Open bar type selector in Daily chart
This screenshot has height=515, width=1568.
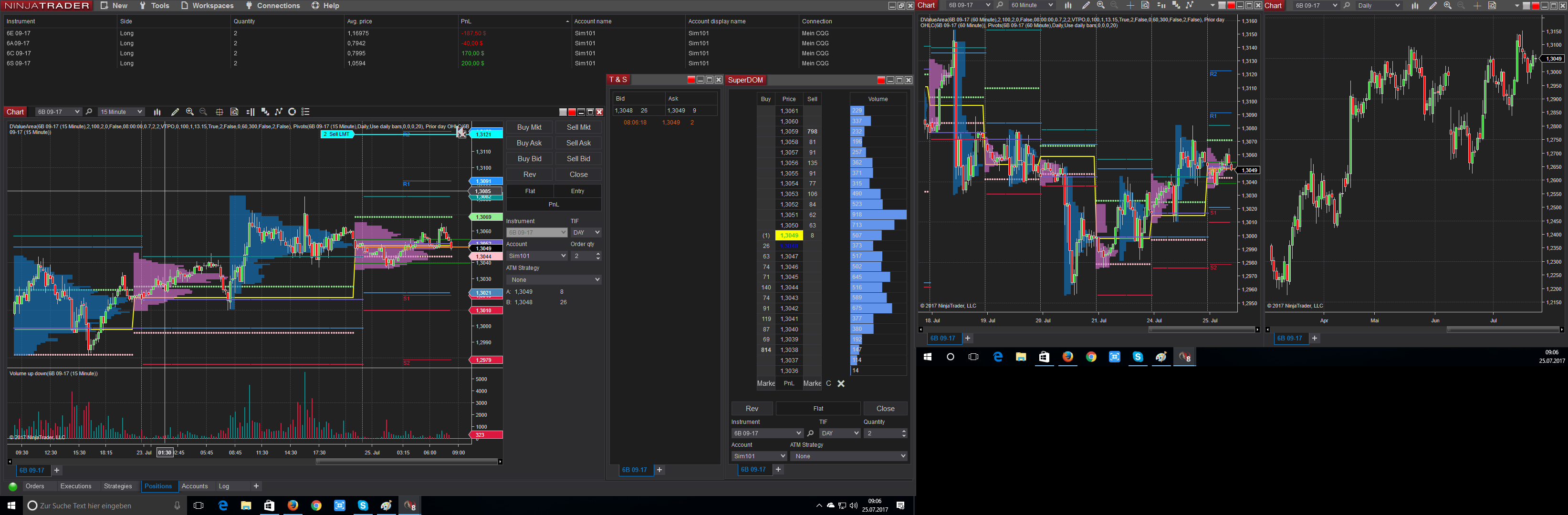point(1415,5)
